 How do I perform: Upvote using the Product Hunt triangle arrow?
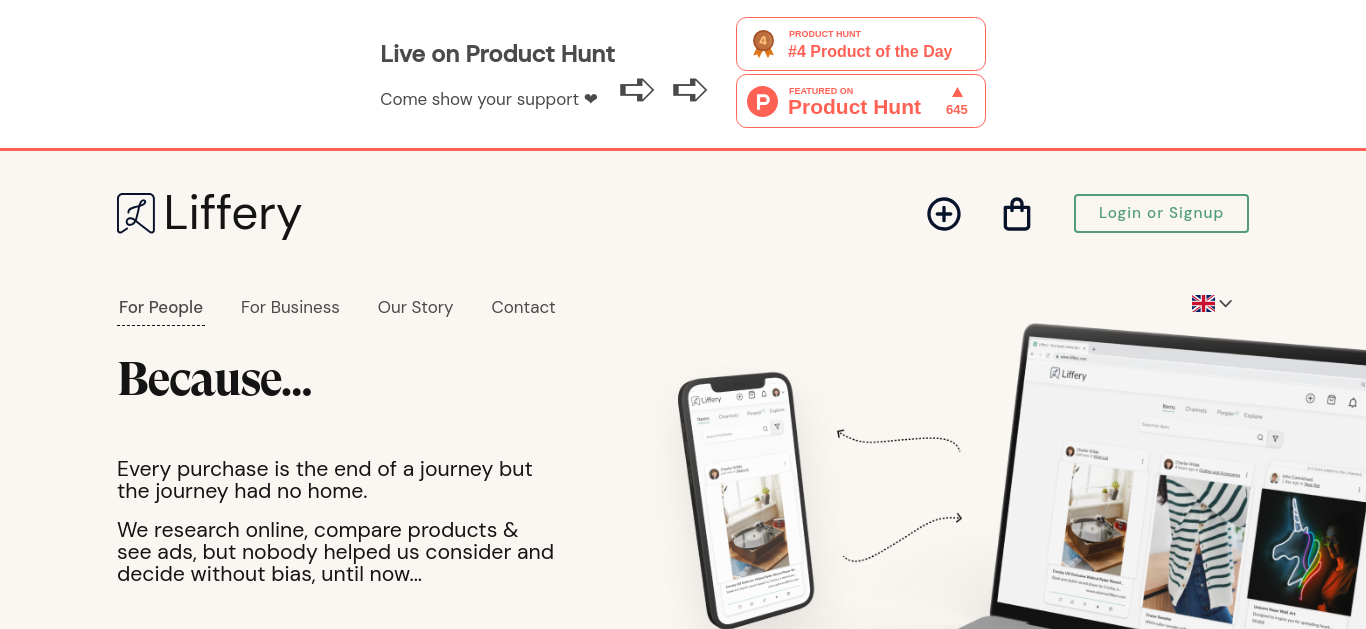click(x=957, y=92)
